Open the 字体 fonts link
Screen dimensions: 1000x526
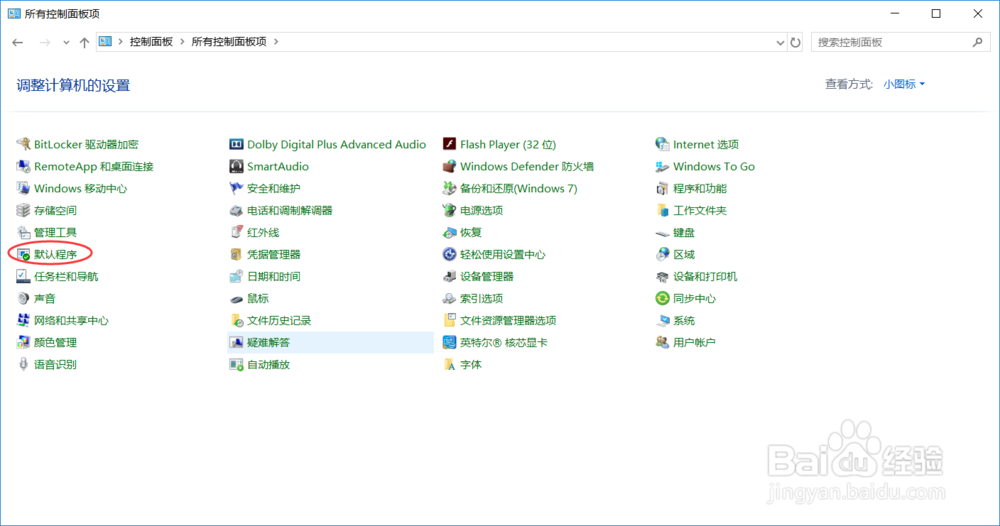tap(471, 364)
